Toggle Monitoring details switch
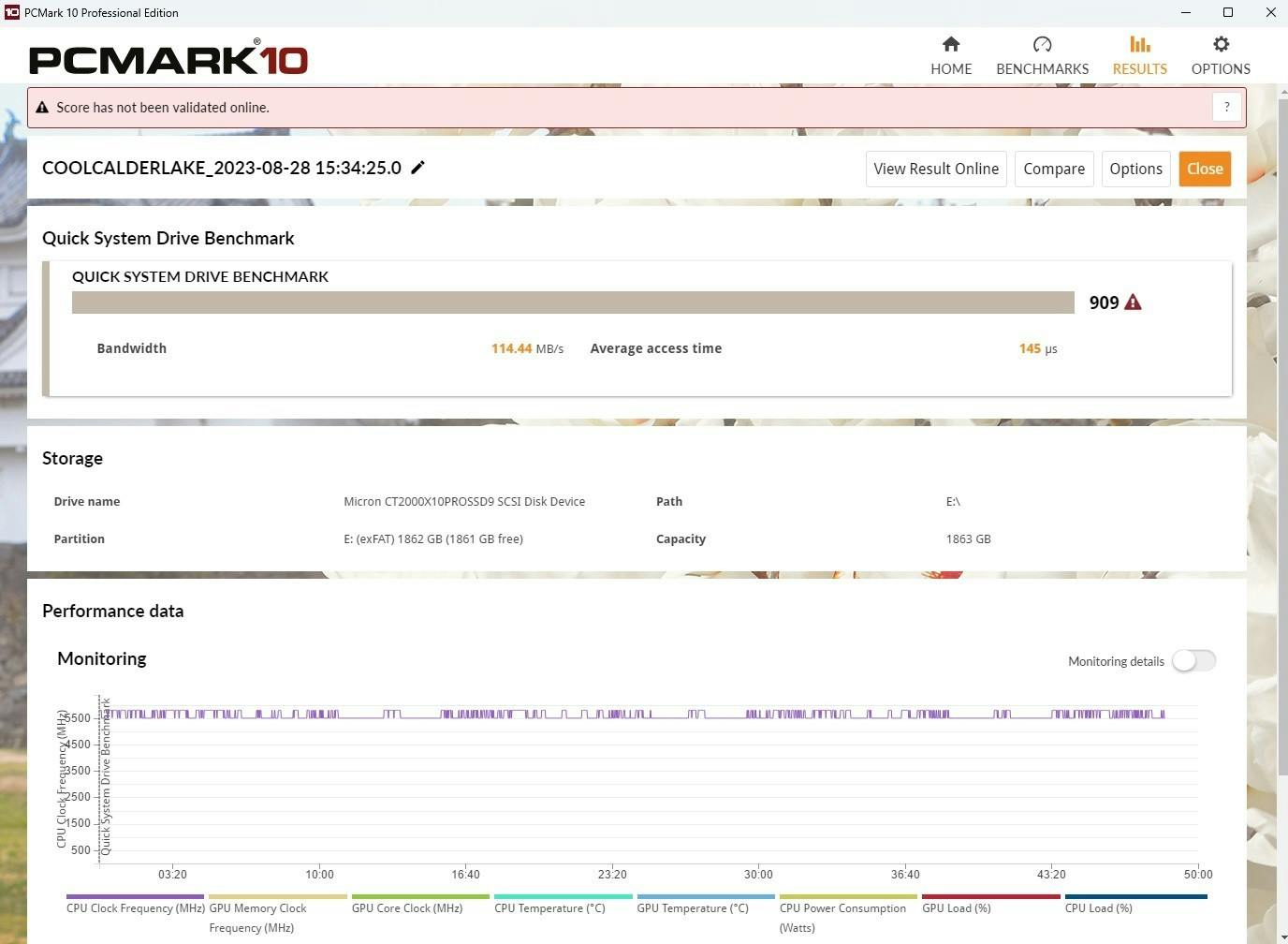Image resolution: width=1288 pixels, height=944 pixels. pyautogui.click(x=1193, y=660)
